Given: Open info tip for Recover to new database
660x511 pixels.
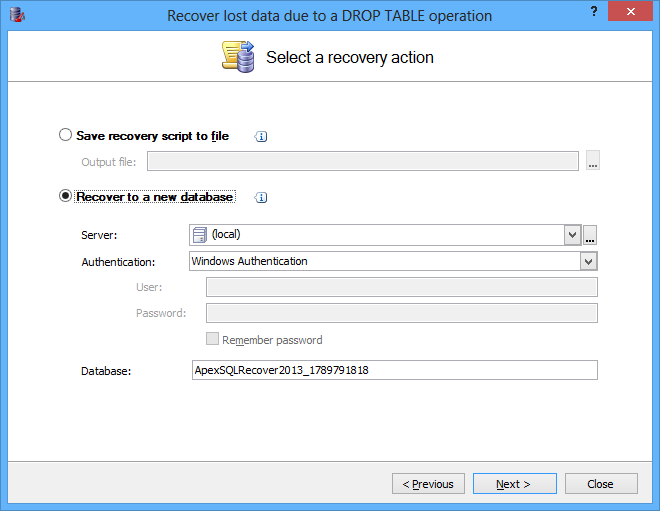Looking at the screenshot, I should [x=261, y=197].
